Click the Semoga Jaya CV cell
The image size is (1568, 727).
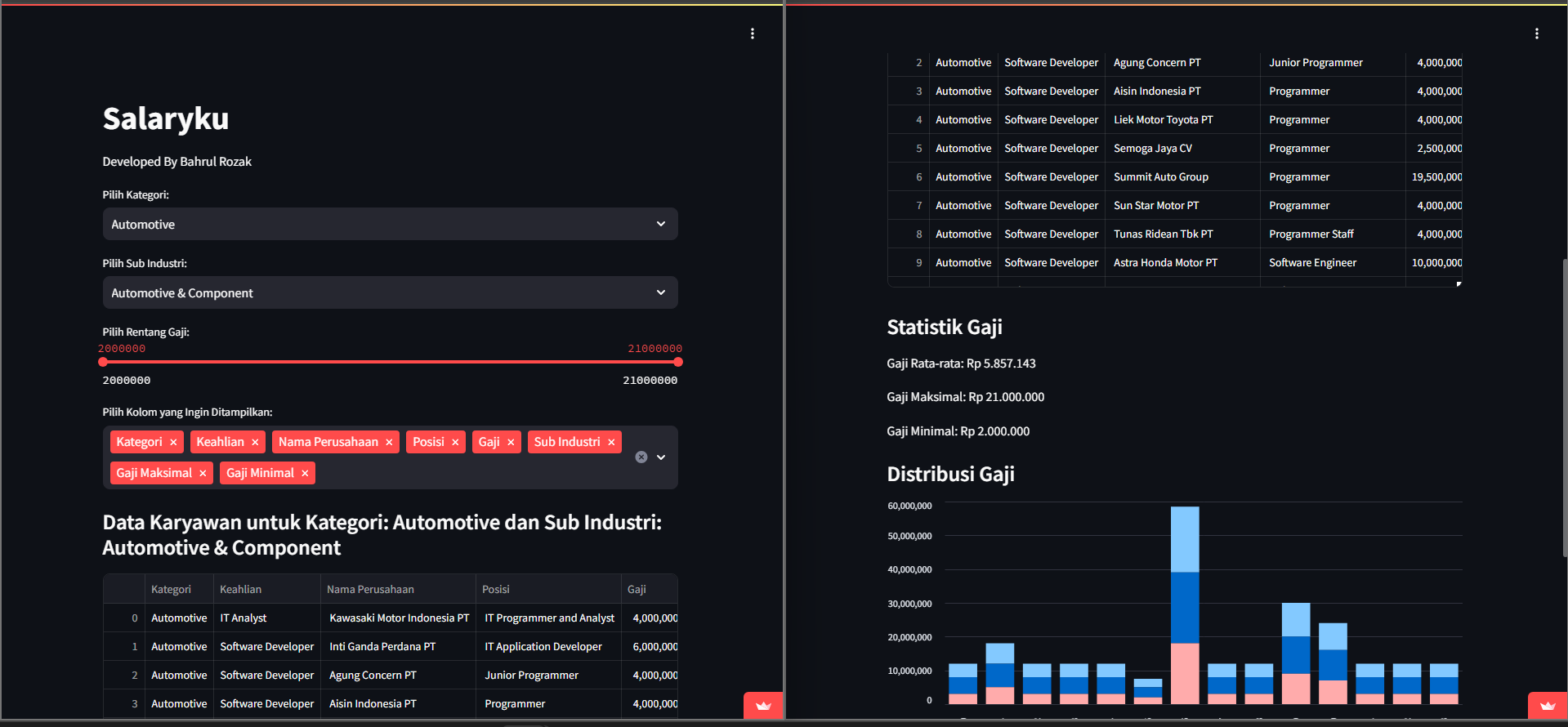[x=1182, y=148]
